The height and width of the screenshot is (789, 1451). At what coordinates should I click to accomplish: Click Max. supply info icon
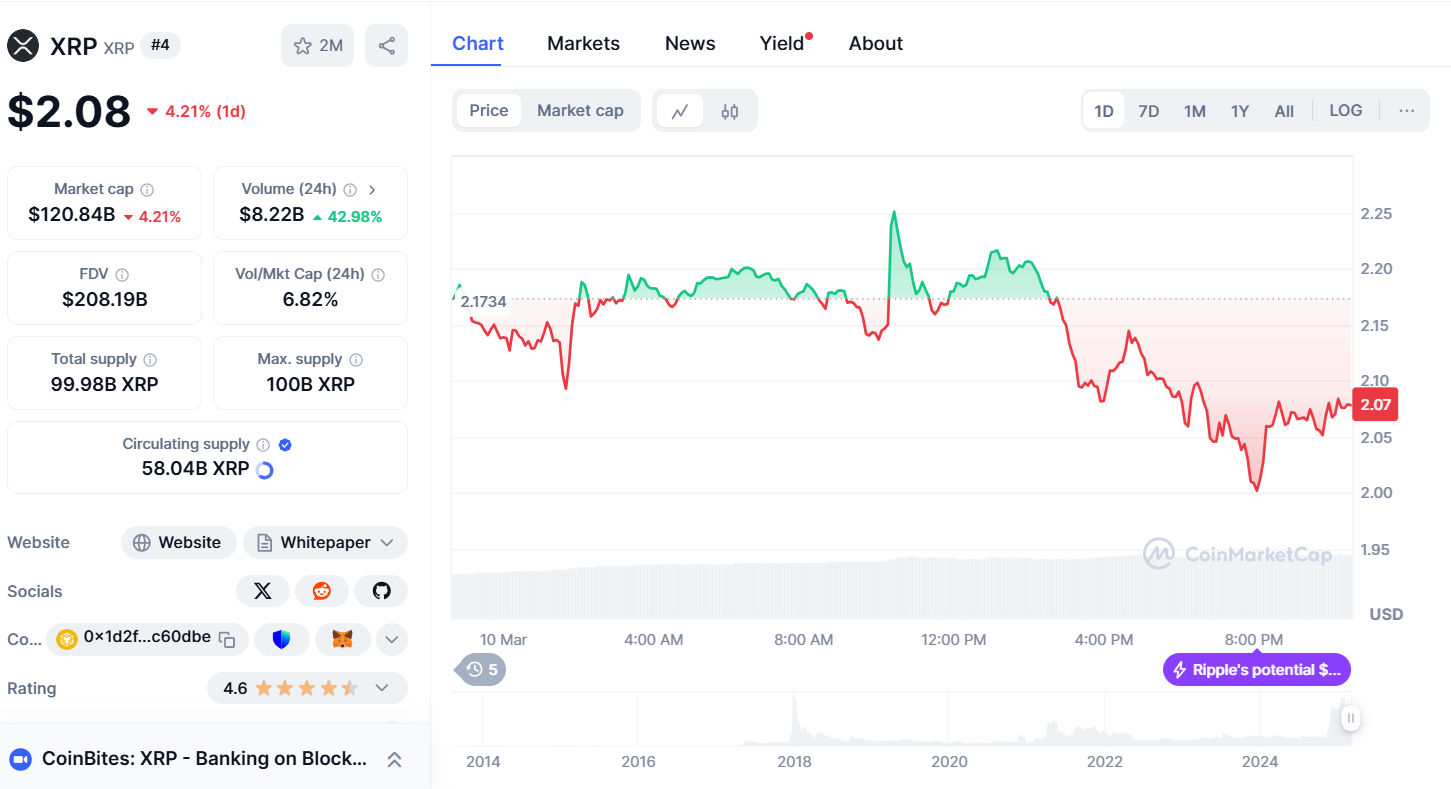point(356,359)
